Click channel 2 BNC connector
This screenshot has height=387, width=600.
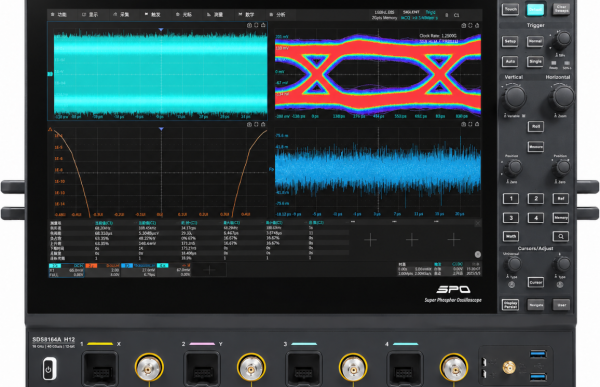tap(251, 367)
